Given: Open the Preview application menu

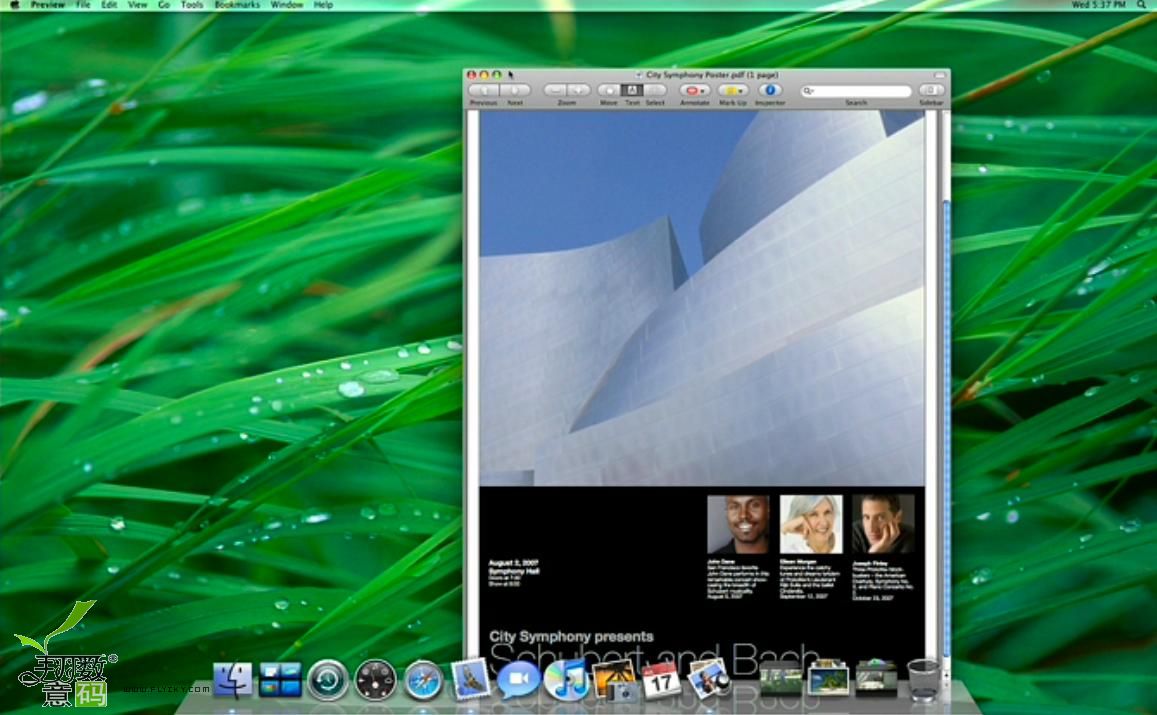Looking at the screenshot, I should (x=48, y=5).
